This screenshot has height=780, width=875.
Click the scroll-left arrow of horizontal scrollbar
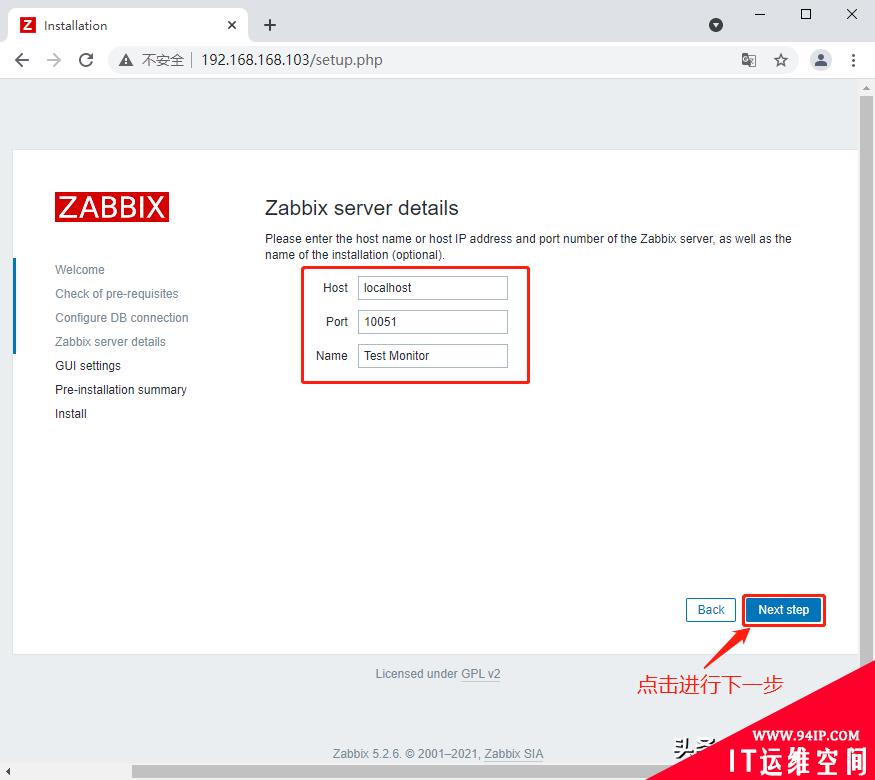click(x=8, y=772)
